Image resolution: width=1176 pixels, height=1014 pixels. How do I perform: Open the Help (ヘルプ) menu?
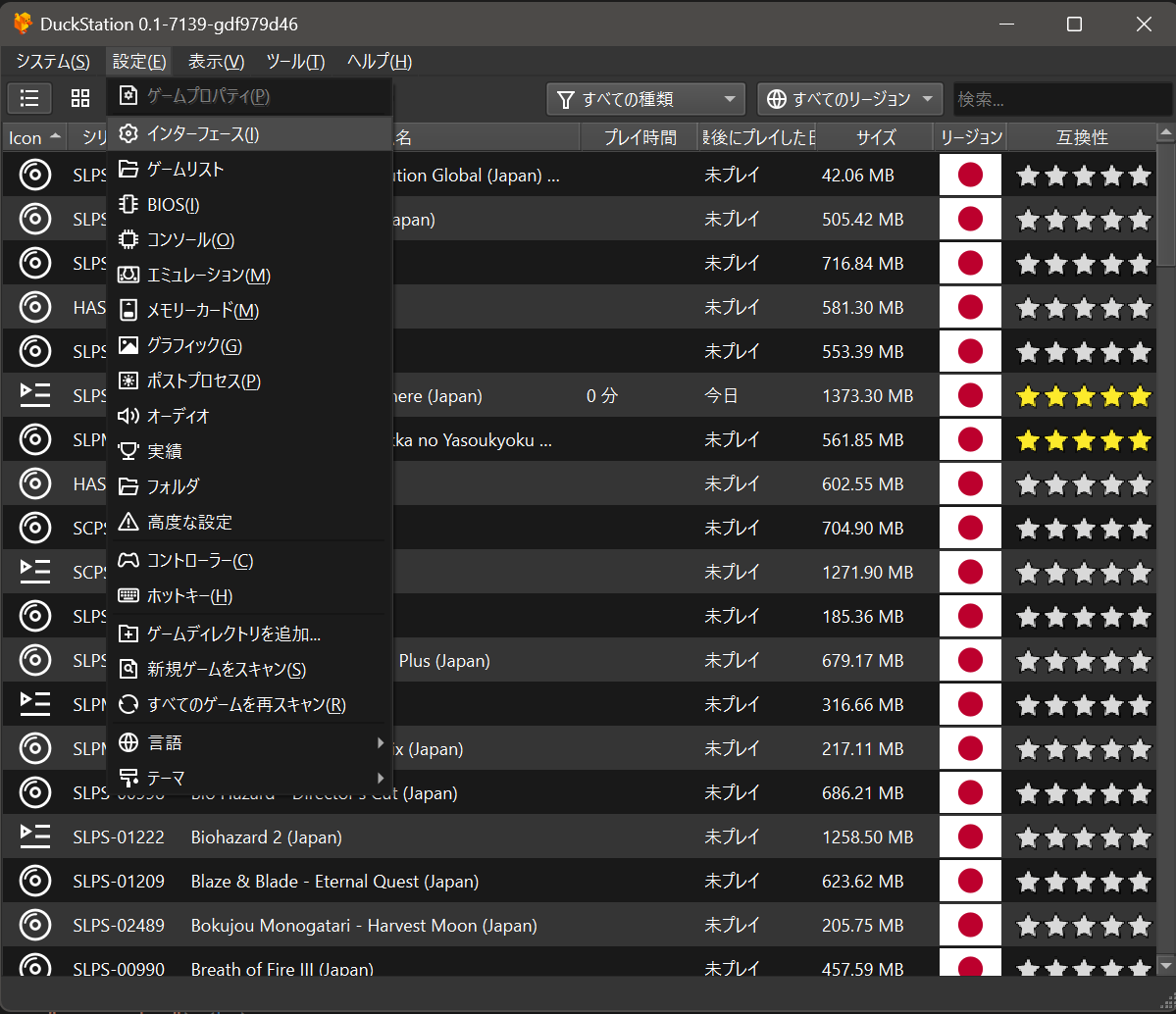[380, 62]
